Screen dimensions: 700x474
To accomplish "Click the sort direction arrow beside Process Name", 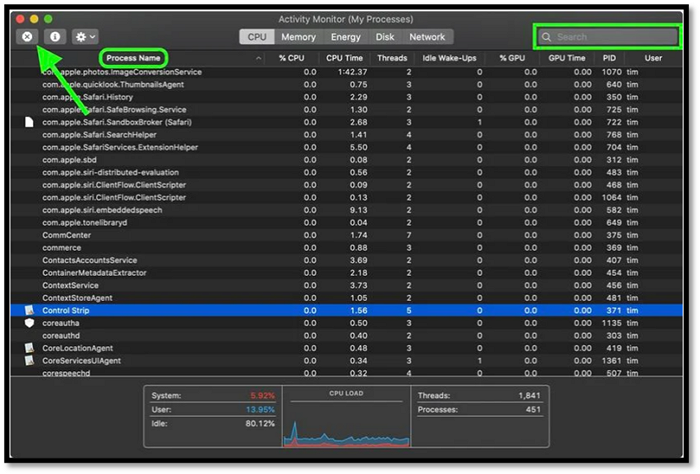I will pos(260,59).
